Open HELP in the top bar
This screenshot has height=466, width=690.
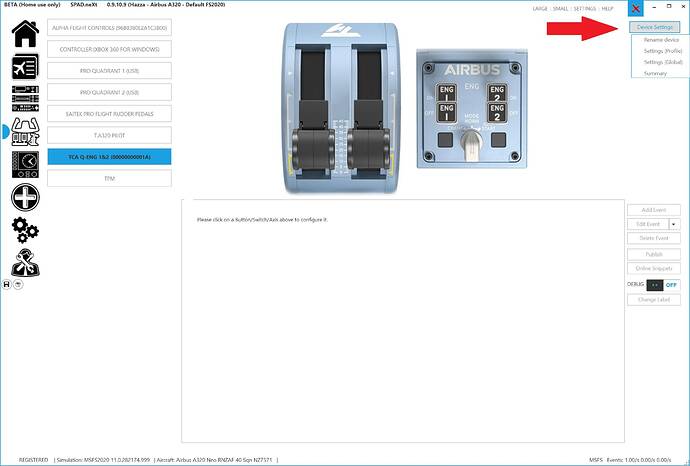(607, 8)
